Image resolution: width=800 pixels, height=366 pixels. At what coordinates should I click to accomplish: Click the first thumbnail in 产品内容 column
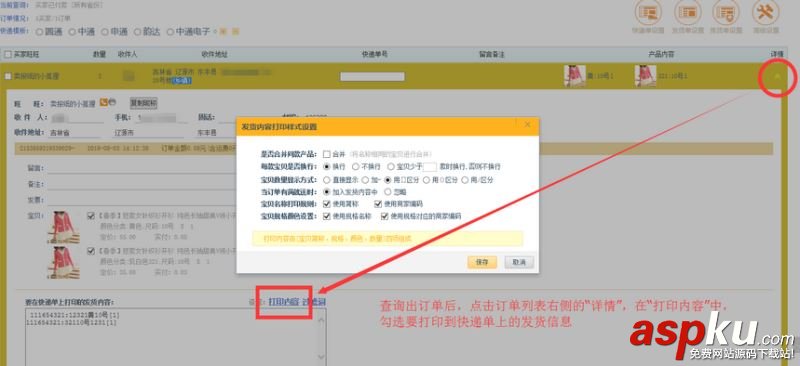point(574,76)
